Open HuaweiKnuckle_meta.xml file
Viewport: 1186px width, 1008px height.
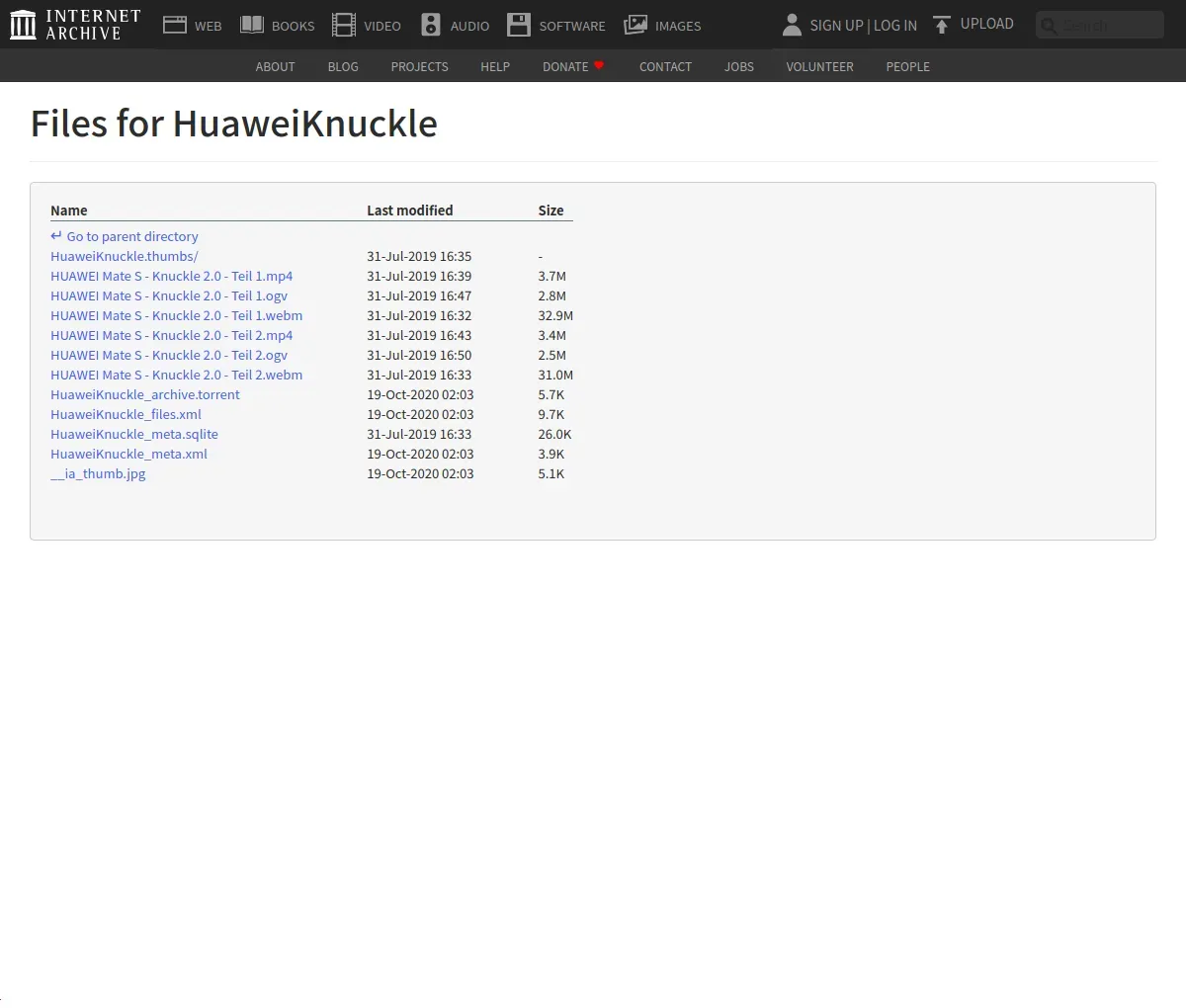pos(129,454)
